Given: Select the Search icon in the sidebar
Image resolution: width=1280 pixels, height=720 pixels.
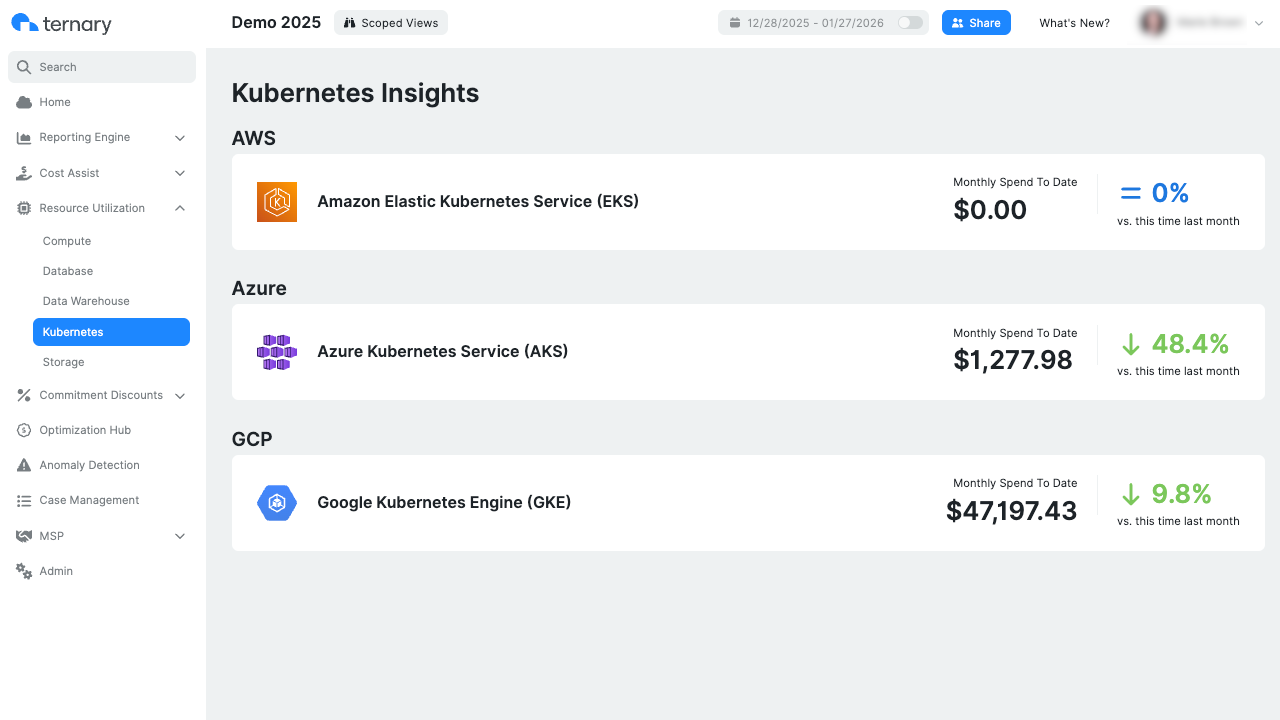Looking at the screenshot, I should [x=24, y=66].
